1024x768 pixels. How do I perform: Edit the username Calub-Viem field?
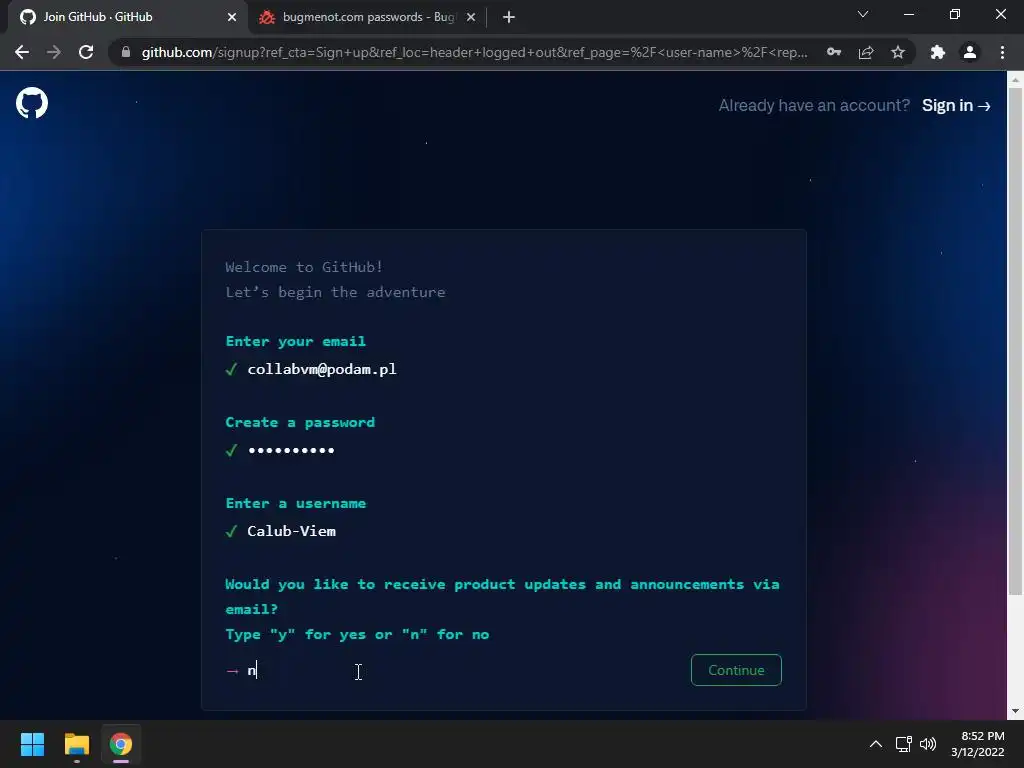(x=291, y=531)
